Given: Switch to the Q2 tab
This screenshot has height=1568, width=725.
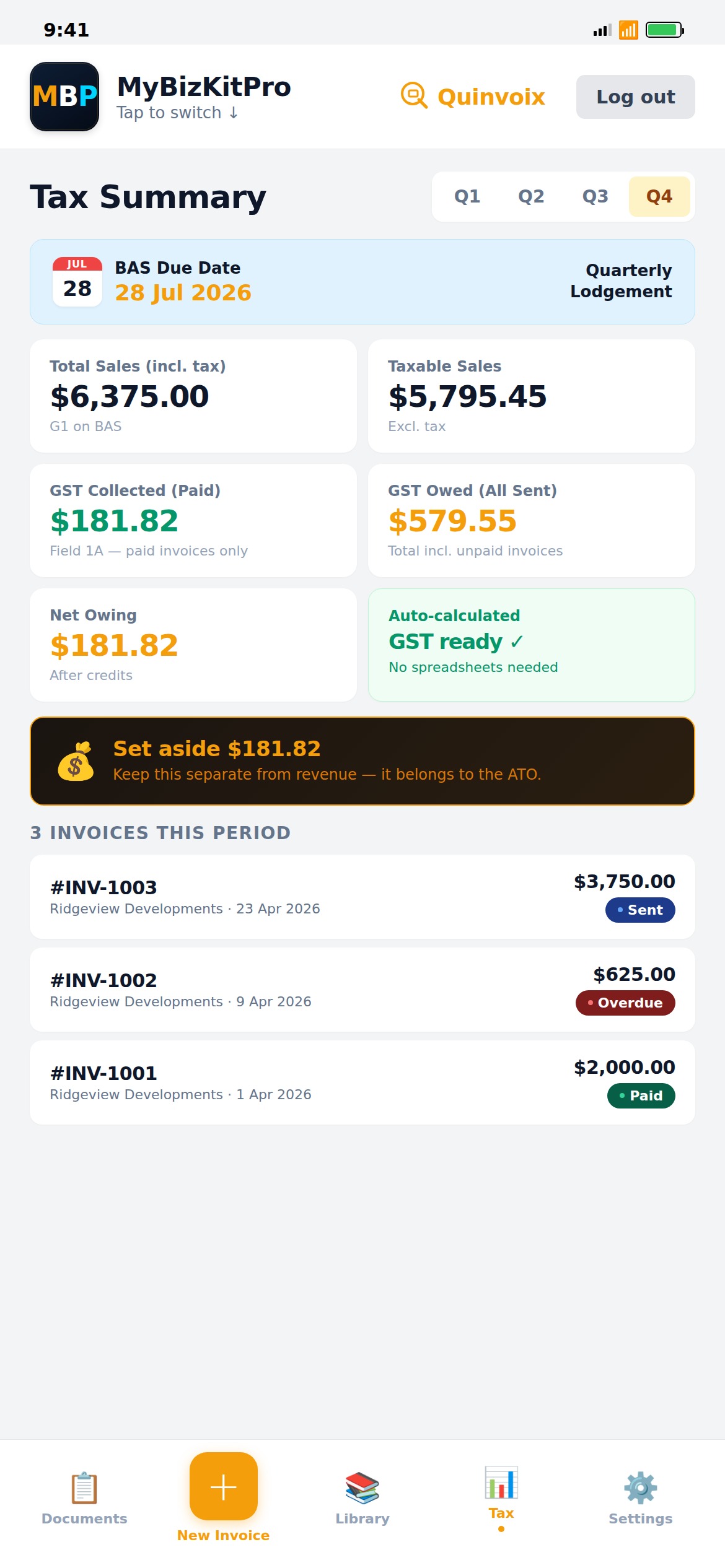Looking at the screenshot, I should 531,196.
